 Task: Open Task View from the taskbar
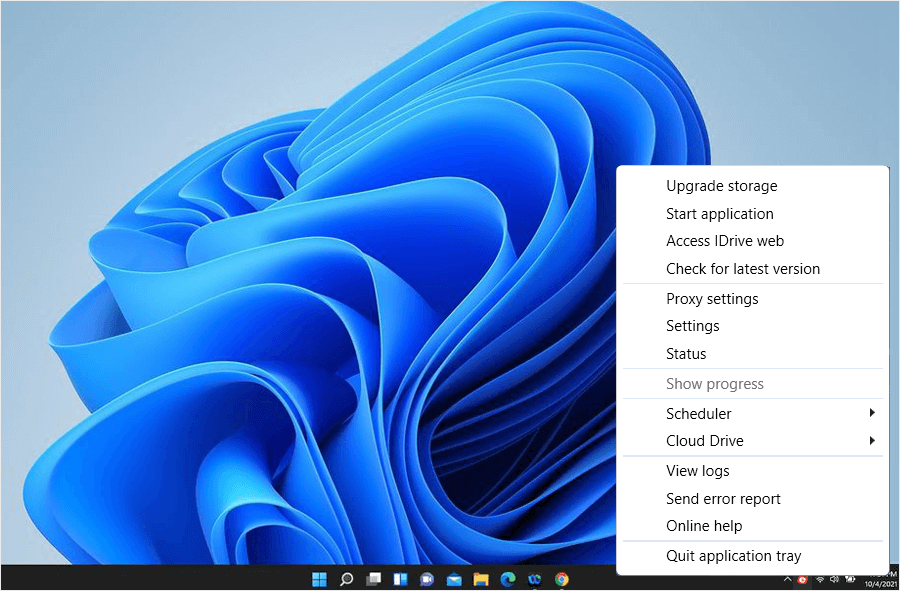(x=373, y=579)
